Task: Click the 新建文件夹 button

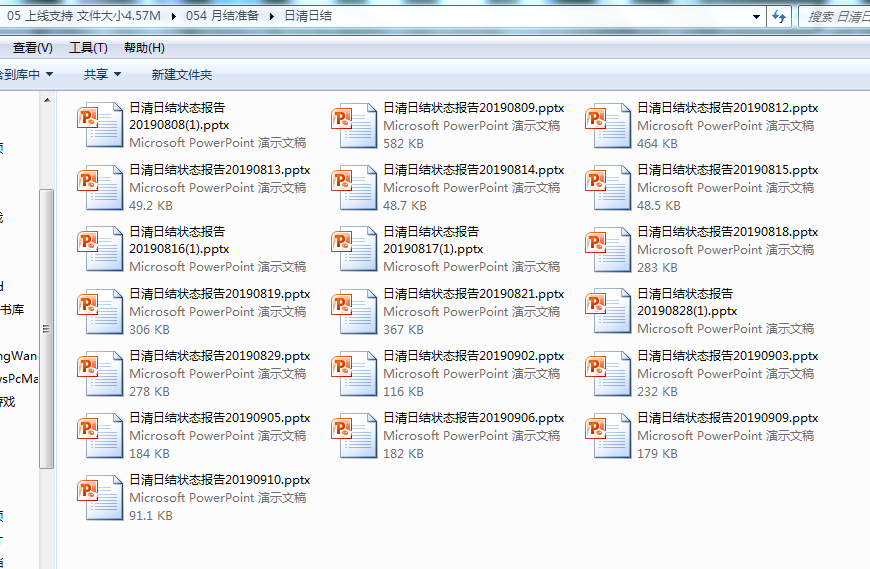Action: tap(182, 75)
